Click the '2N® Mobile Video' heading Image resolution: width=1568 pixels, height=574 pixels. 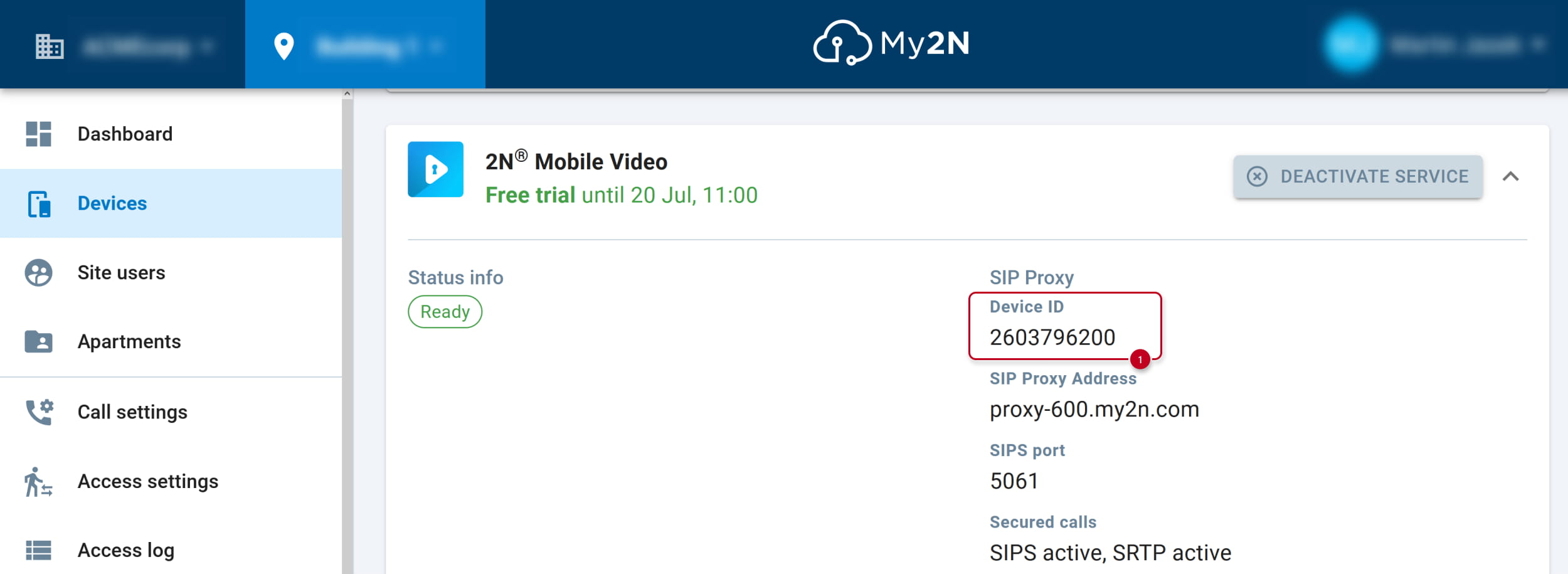(576, 161)
